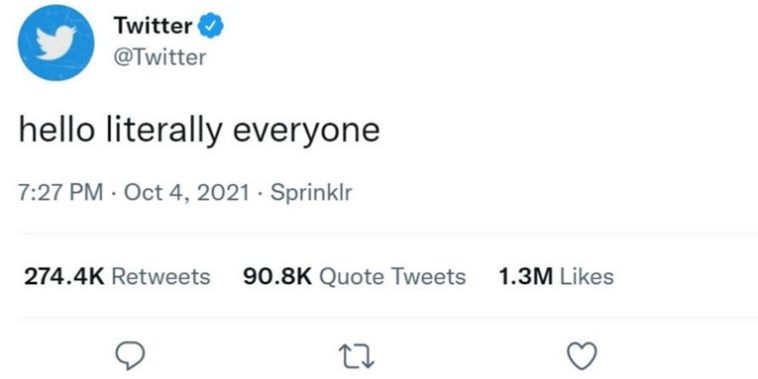Retweet using the arrows icon
Screen dimensions: 758x379
[x=356, y=357]
